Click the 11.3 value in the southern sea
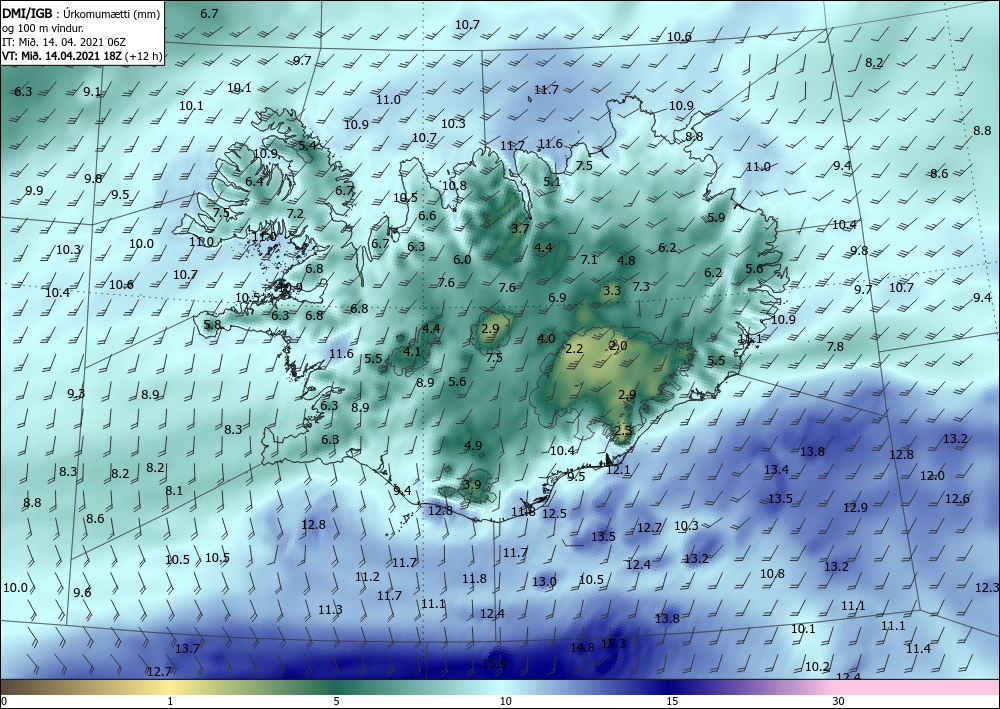Image resolution: width=1000 pixels, height=709 pixels. click(330, 610)
